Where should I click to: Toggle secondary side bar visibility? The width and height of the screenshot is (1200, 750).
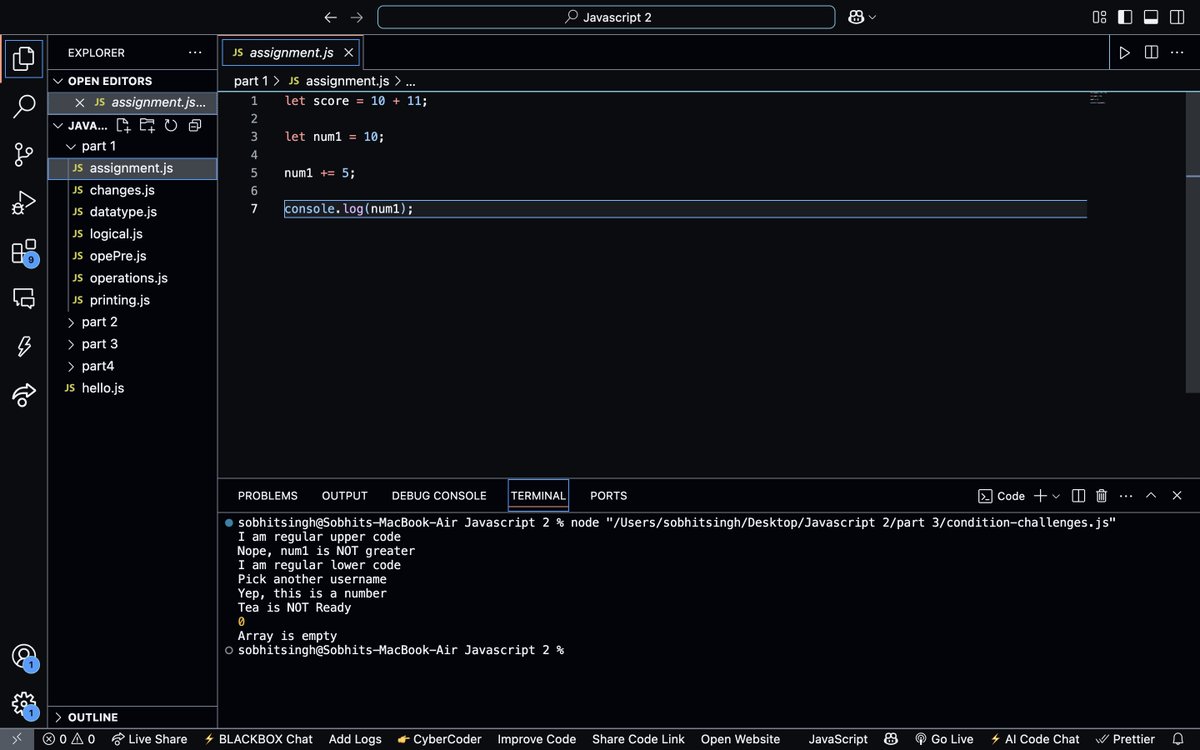(x=1176, y=17)
